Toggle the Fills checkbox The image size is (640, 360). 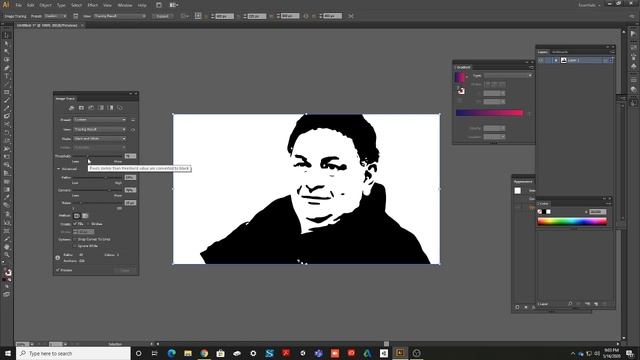pos(75,224)
